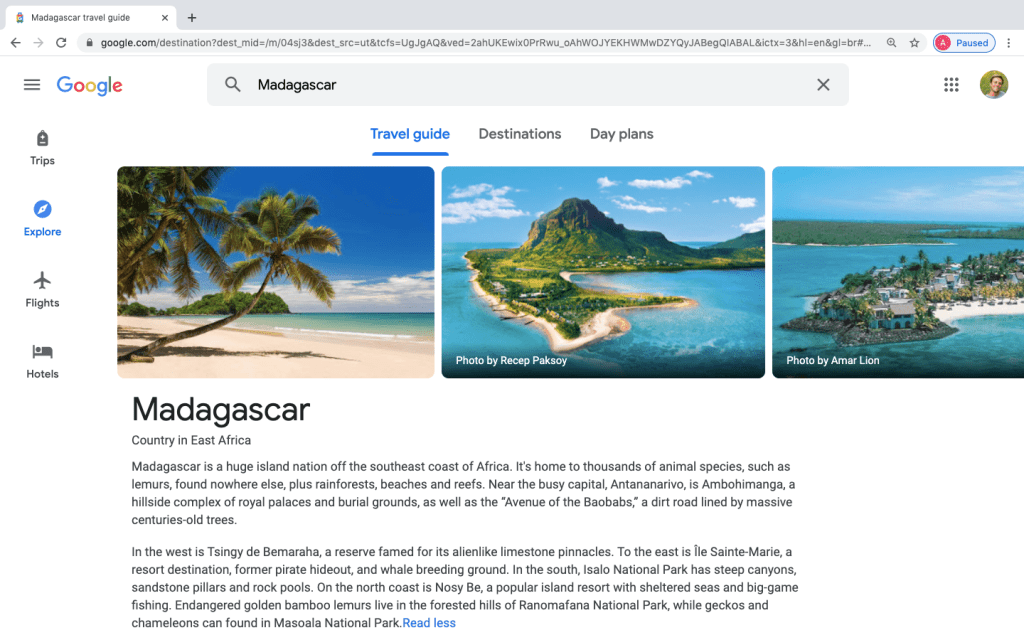Screen dimensions: 1024x640
Task: Open Flights from the sidebar
Action: [42, 290]
